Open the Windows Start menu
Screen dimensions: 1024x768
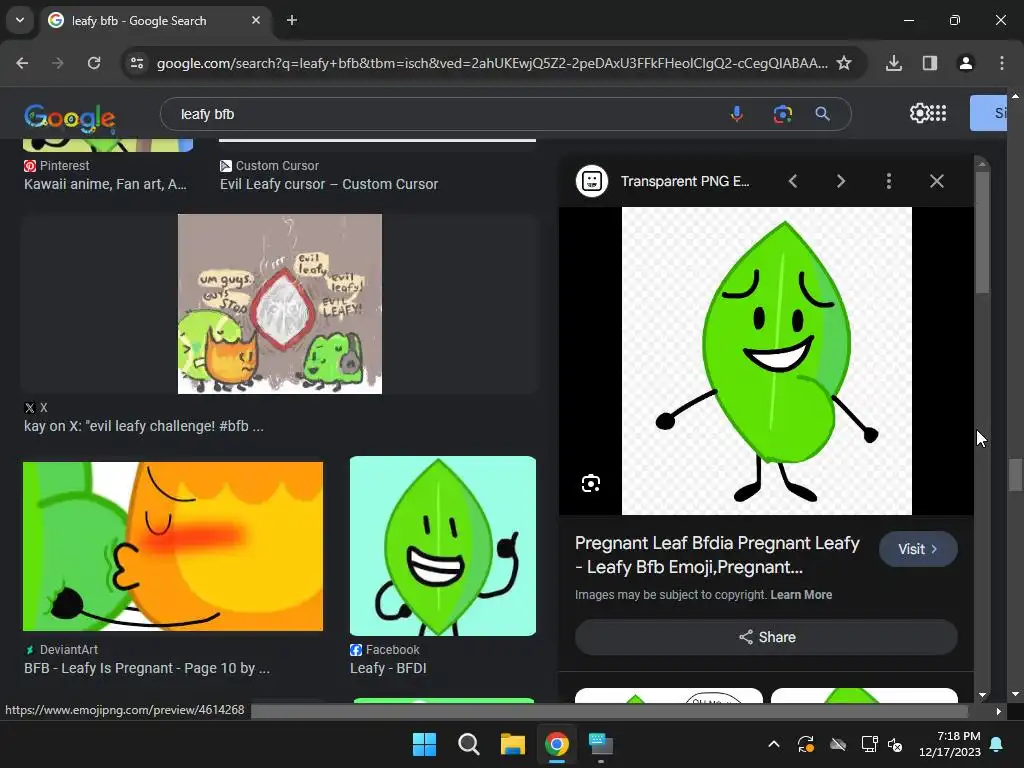point(424,744)
